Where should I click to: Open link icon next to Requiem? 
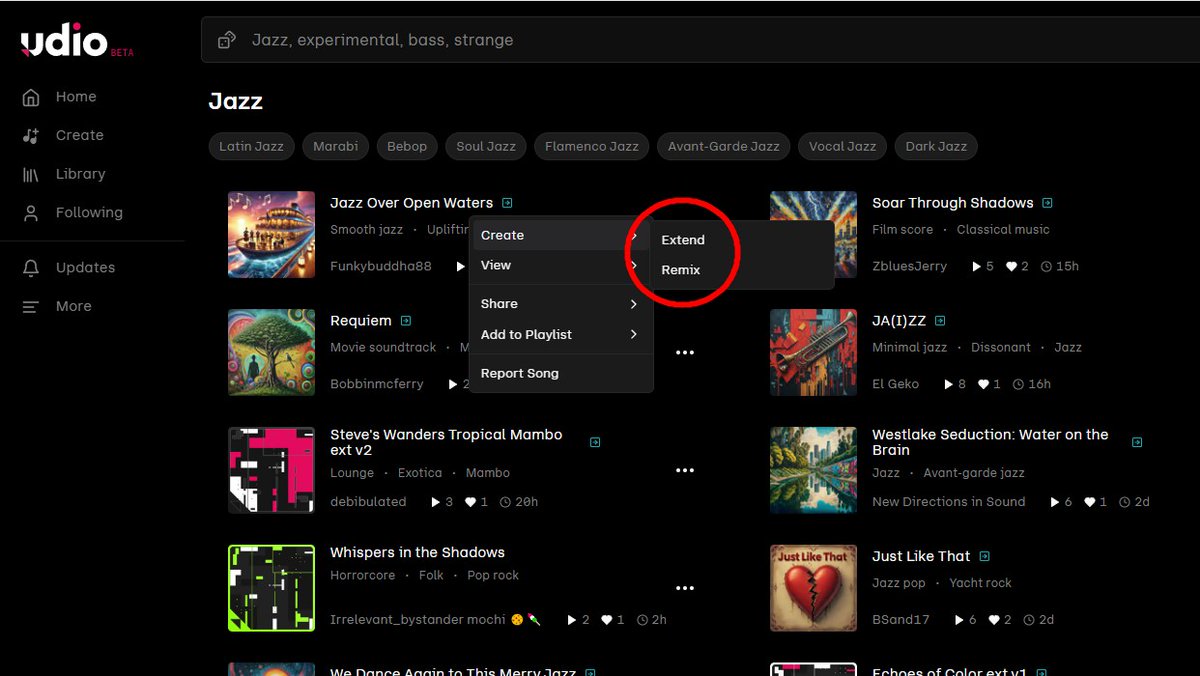point(406,321)
